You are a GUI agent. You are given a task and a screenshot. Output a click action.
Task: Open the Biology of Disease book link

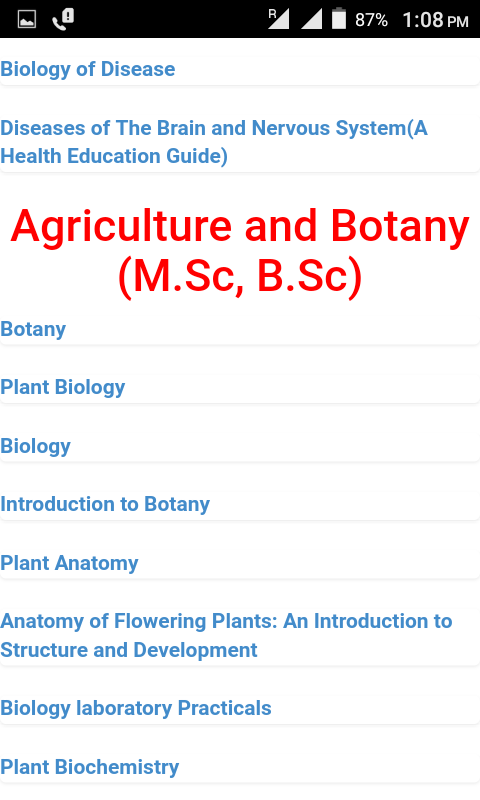pos(88,69)
